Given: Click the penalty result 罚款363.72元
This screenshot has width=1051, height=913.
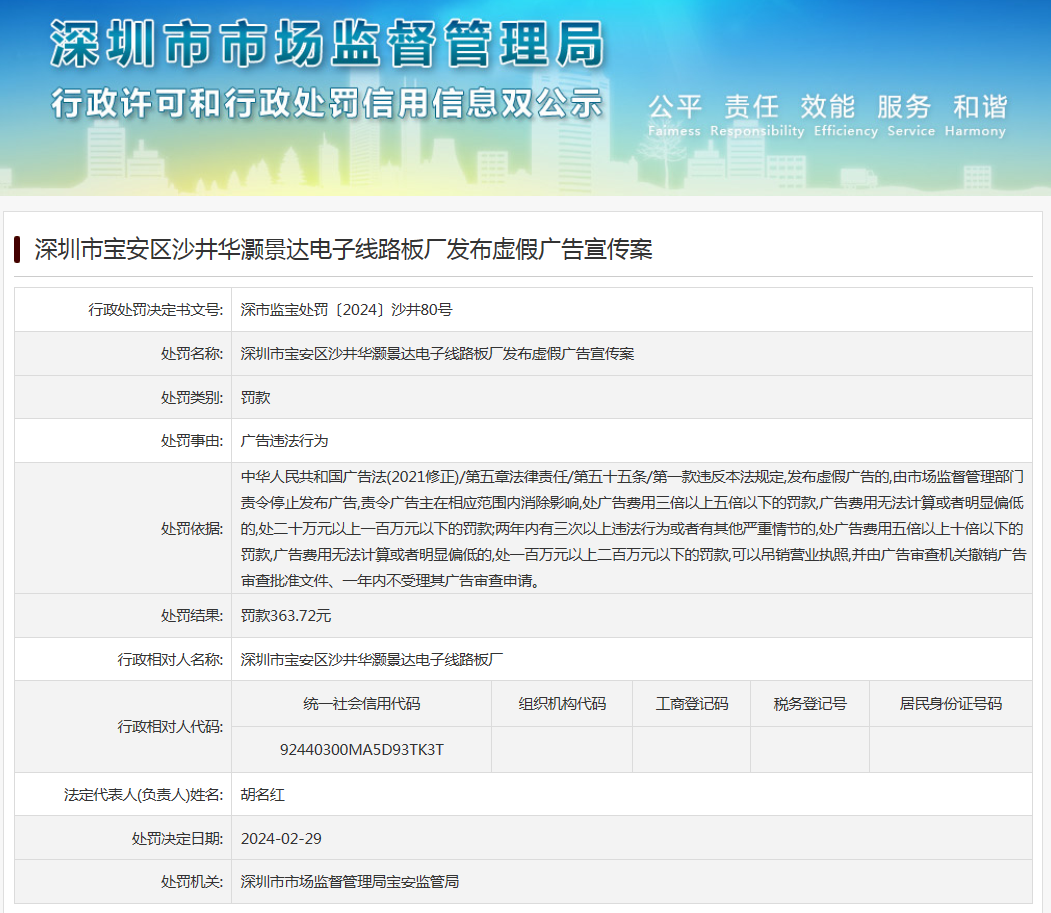Looking at the screenshot, I should click(x=286, y=615).
